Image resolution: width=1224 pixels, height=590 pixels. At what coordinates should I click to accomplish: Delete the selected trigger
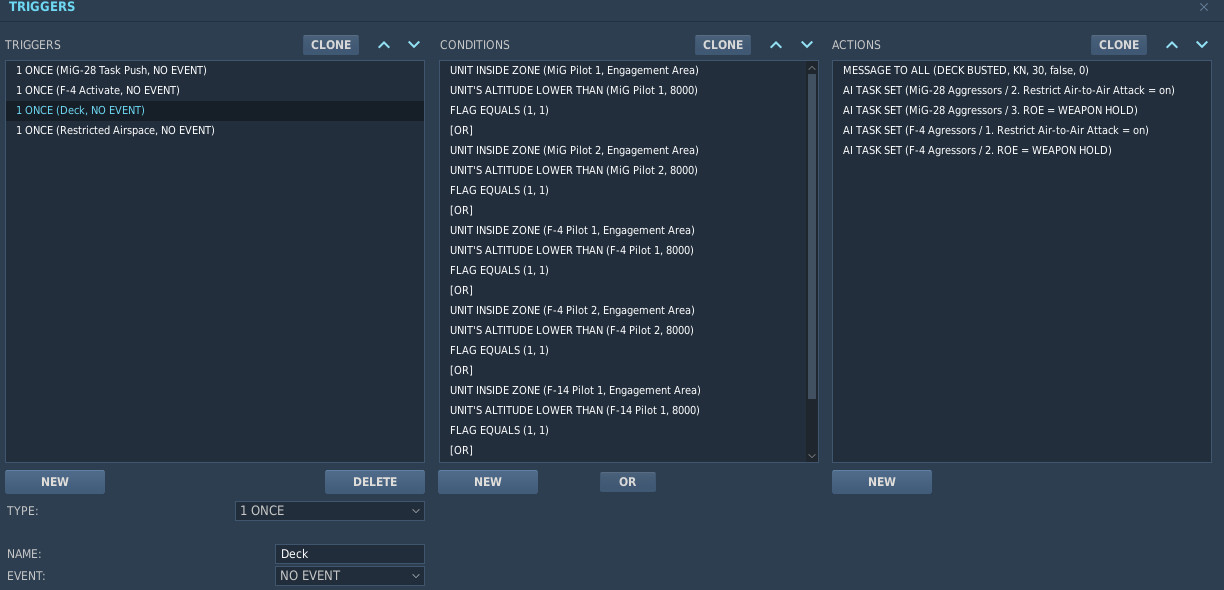coord(375,482)
